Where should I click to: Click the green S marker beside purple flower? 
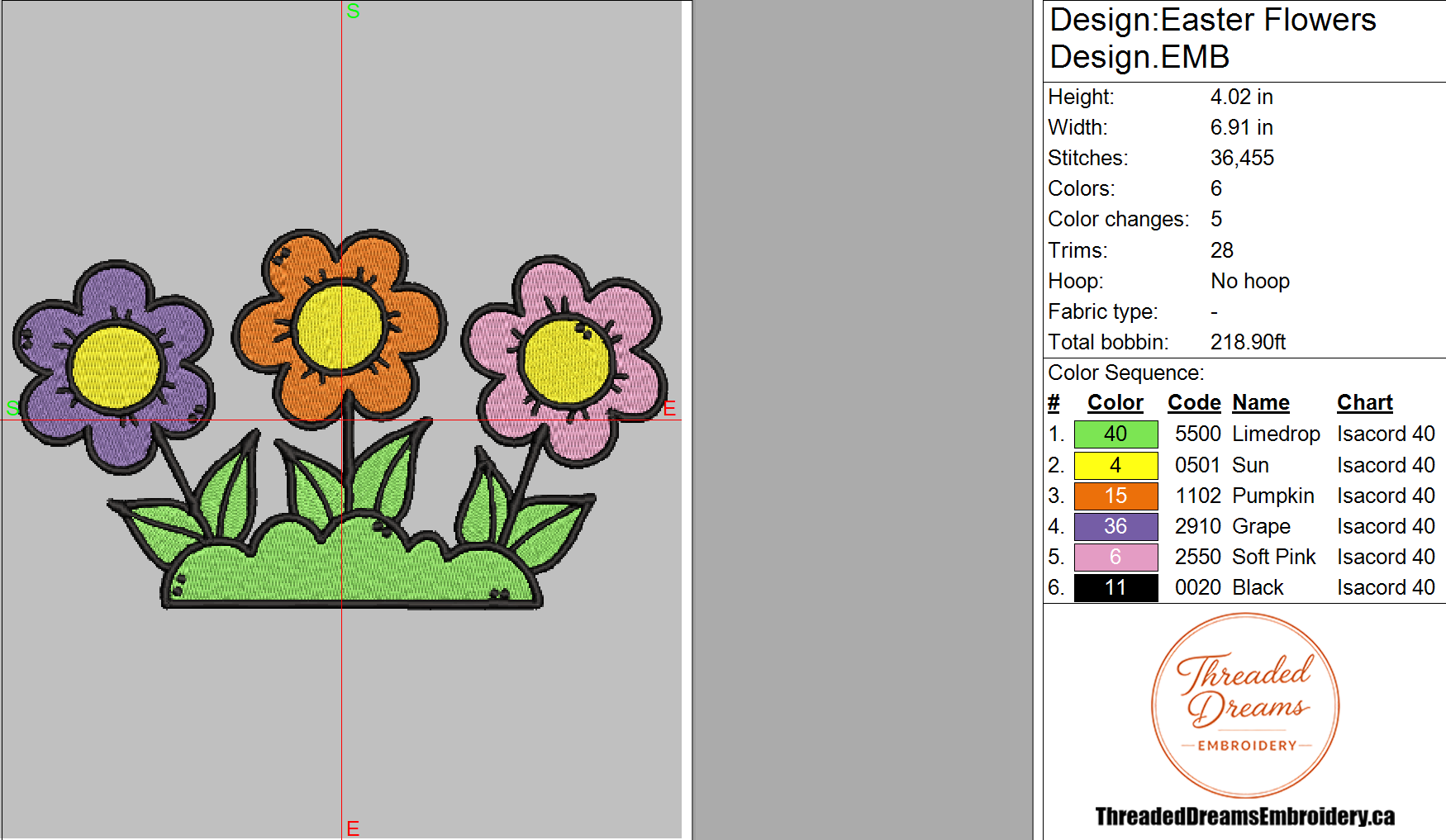click(x=12, y=409)
